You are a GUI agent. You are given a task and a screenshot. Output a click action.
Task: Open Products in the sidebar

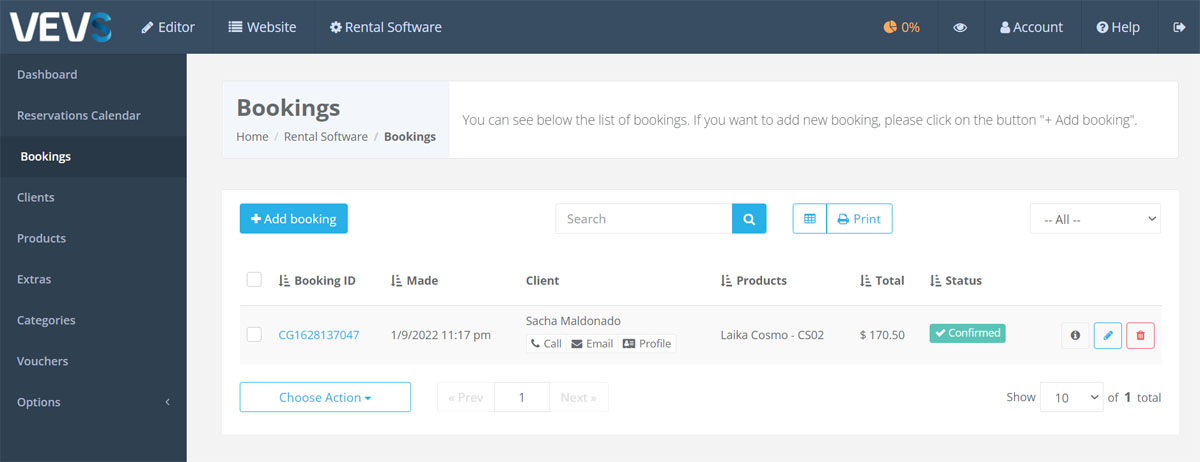tap(93, 239)
